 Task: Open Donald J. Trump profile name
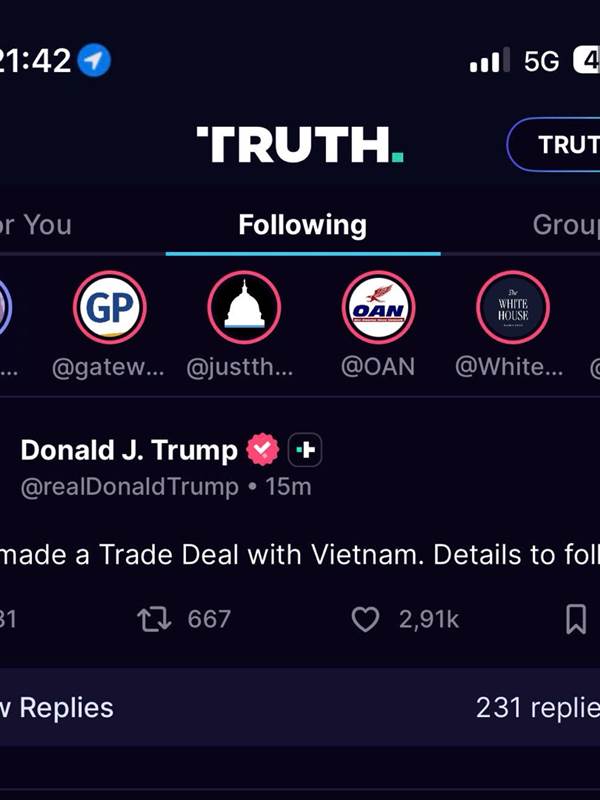[129, 451]
